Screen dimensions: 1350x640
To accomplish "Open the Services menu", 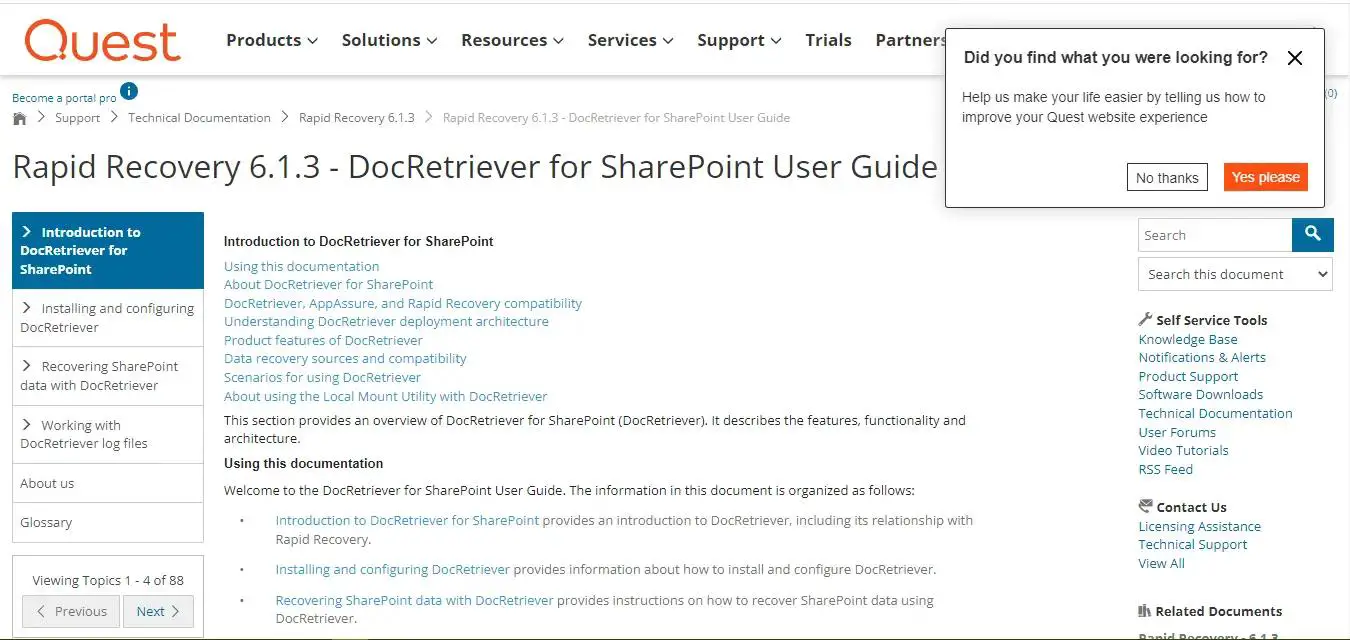I will (x=631, y=40).
